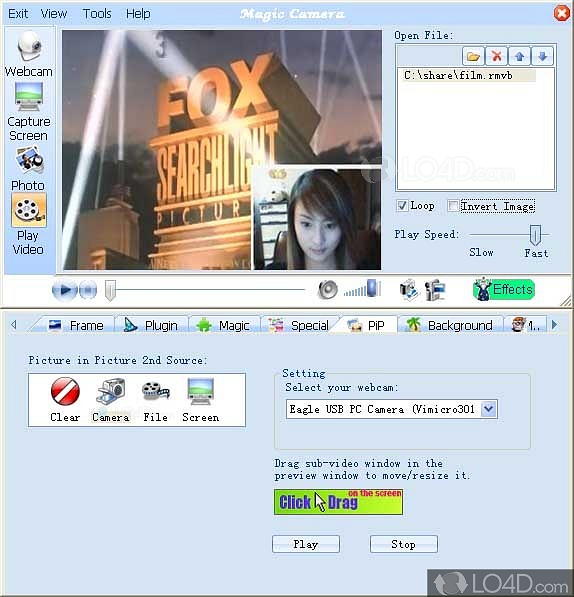Close Magic Camera with the red X

[x=561, y=13]
